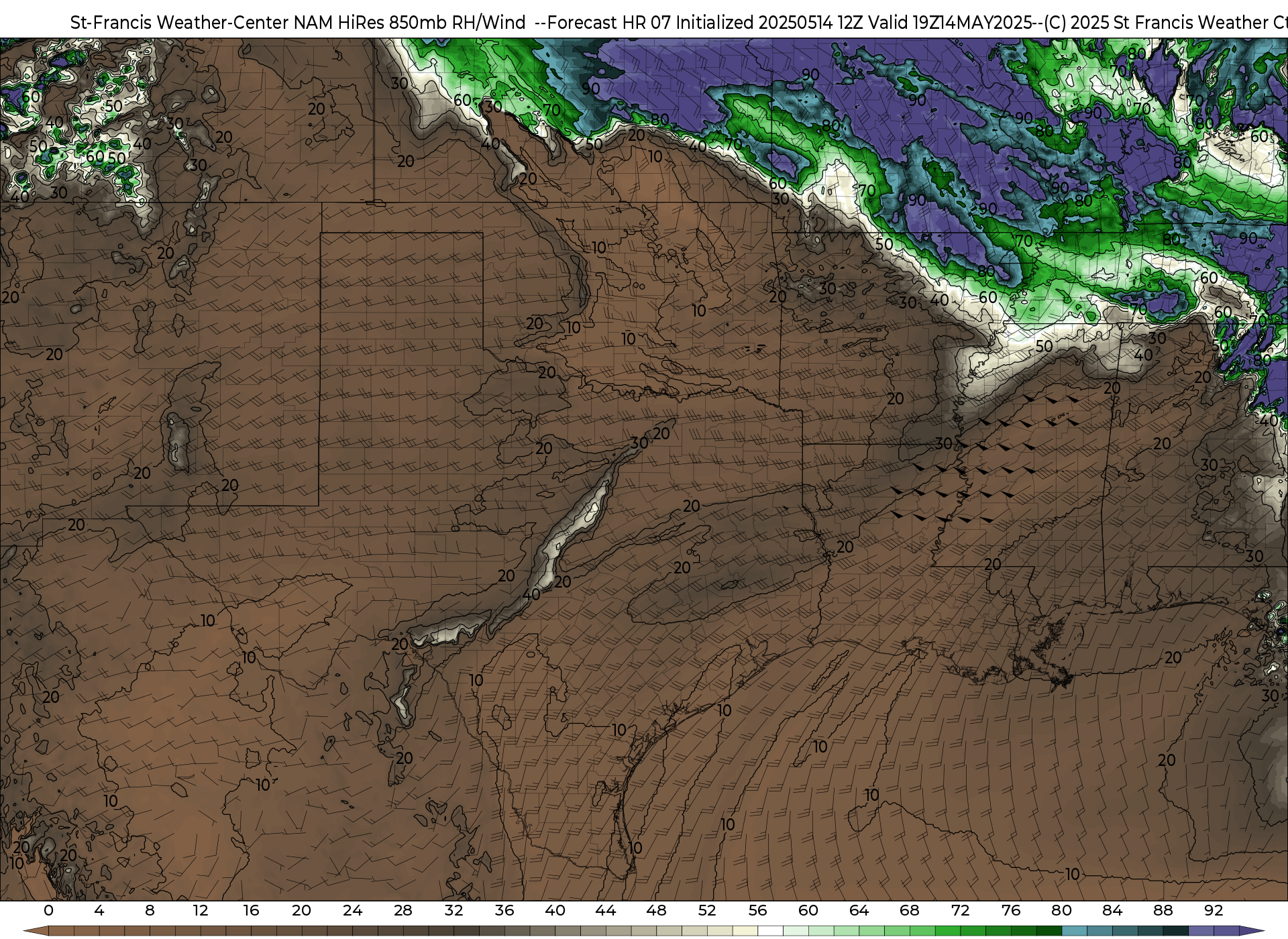This screenshot has height=939, width=1288.
Task: Click the colorbar tick label '52'
Action: pyautogui.click(x=706, y=910)
